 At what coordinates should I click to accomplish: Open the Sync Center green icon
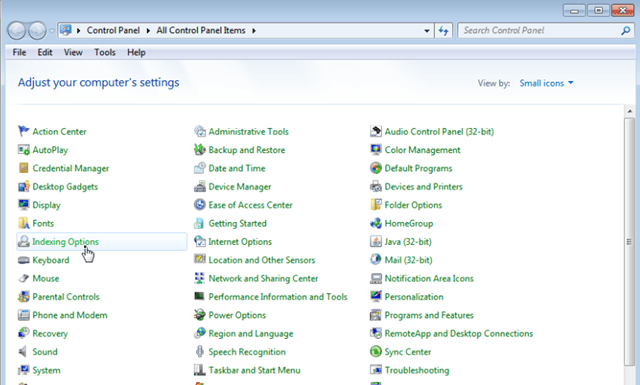coord(376,352)
